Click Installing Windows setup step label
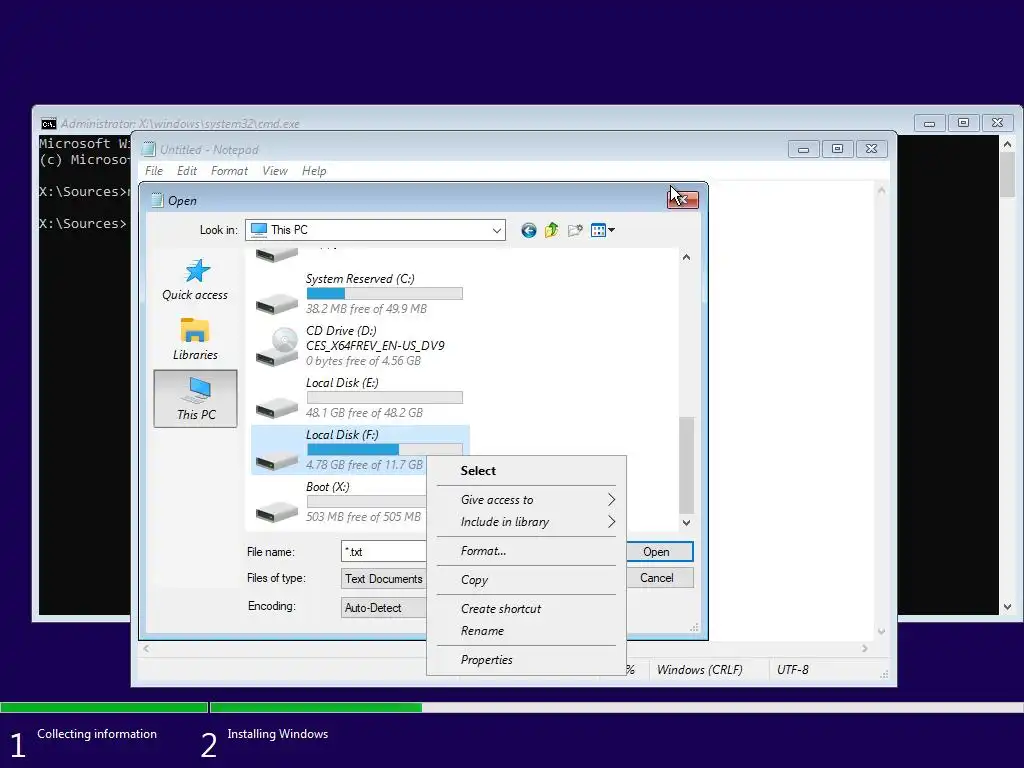The image size is (1024, 768). (278, 734)
